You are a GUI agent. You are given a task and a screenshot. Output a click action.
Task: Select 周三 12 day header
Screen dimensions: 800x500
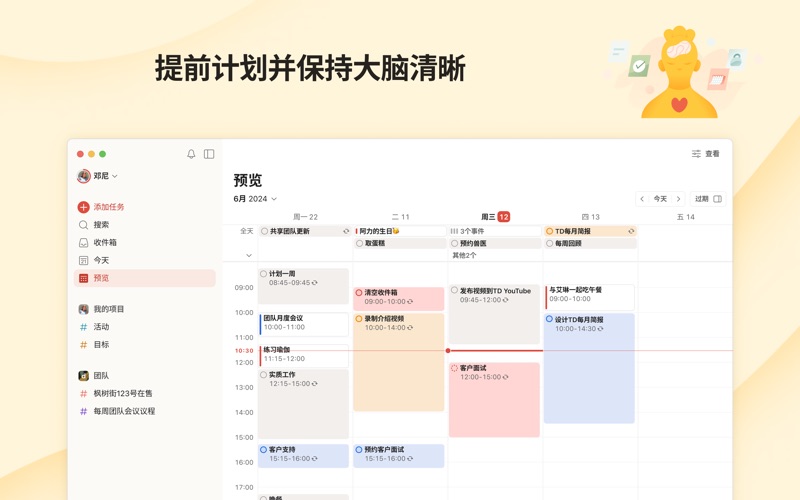(x=495, y=217)
